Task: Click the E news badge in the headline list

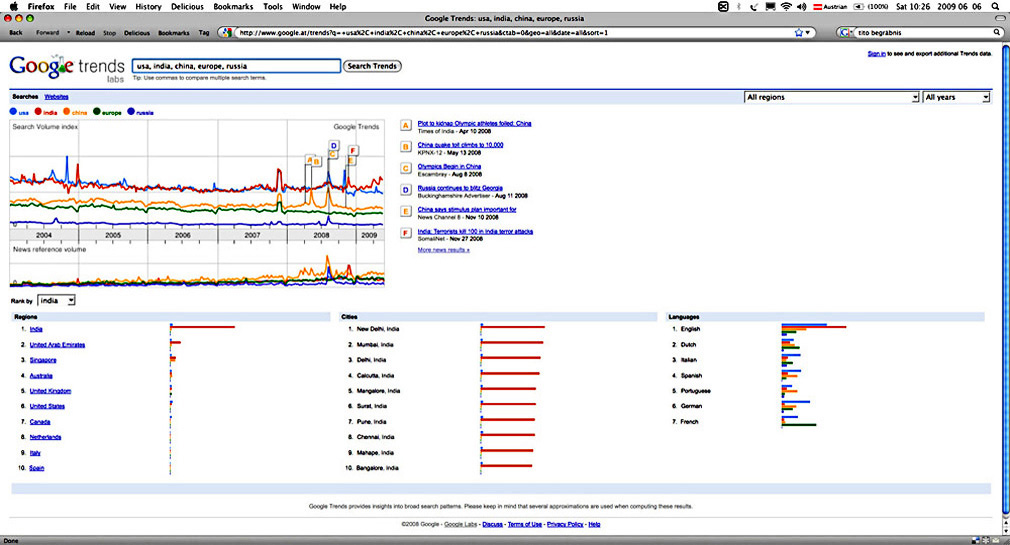Action: pyautogui.click(x=406, y=211)
